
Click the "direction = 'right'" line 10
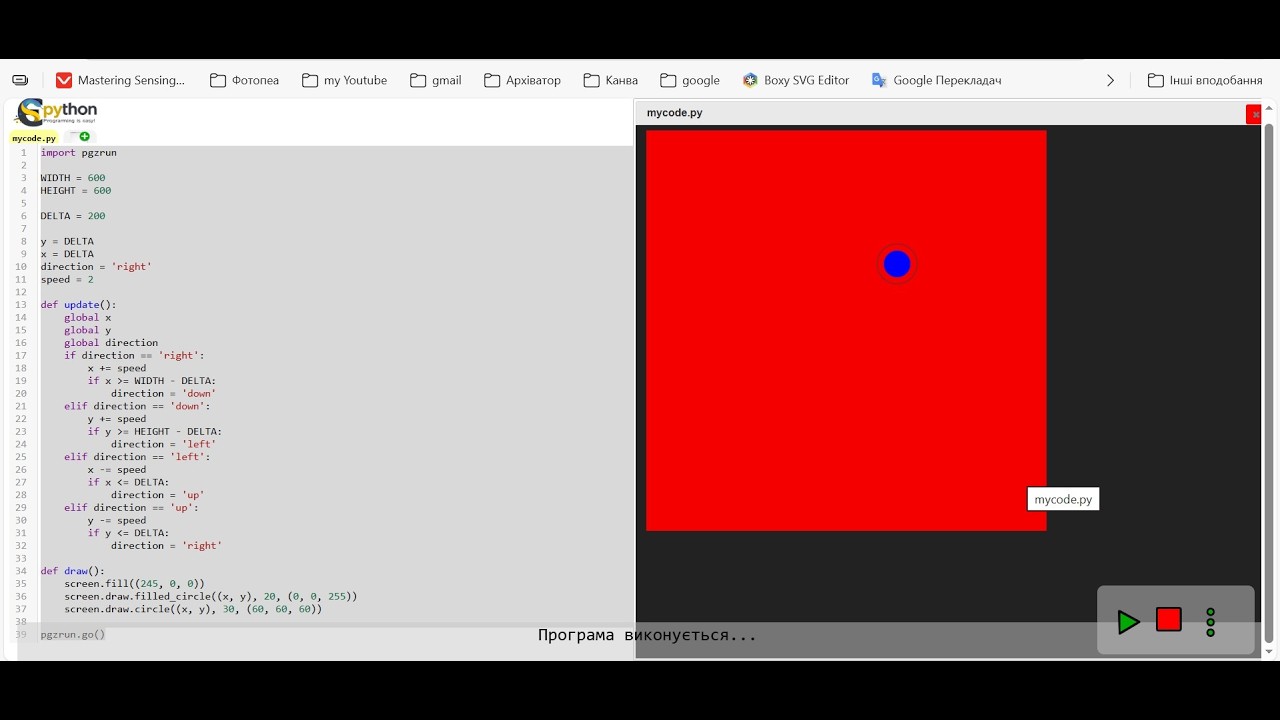(96, 267)
